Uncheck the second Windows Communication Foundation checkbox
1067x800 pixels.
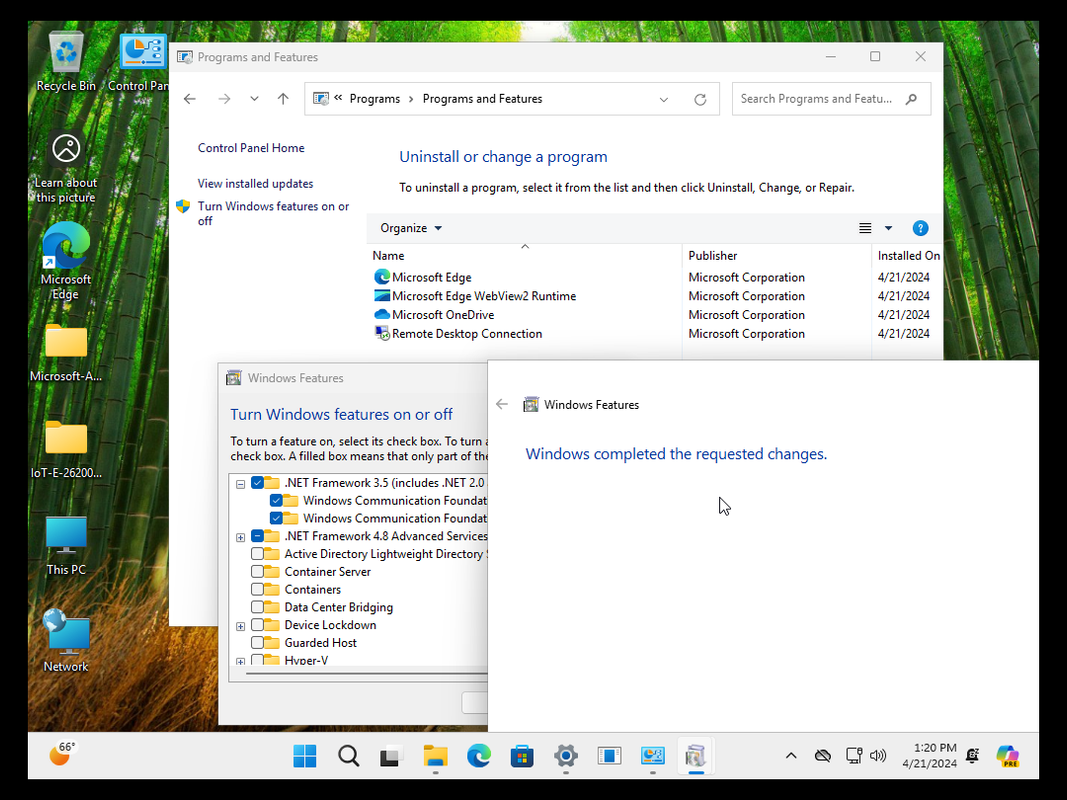[276, 518]
